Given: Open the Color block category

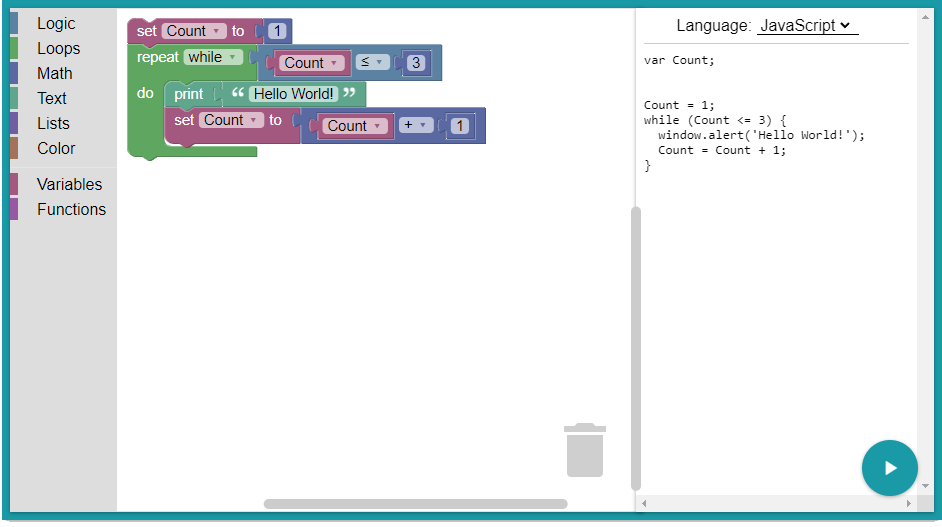Looking at the screenshot, I should pyautogui.click(x=56, y=148).
